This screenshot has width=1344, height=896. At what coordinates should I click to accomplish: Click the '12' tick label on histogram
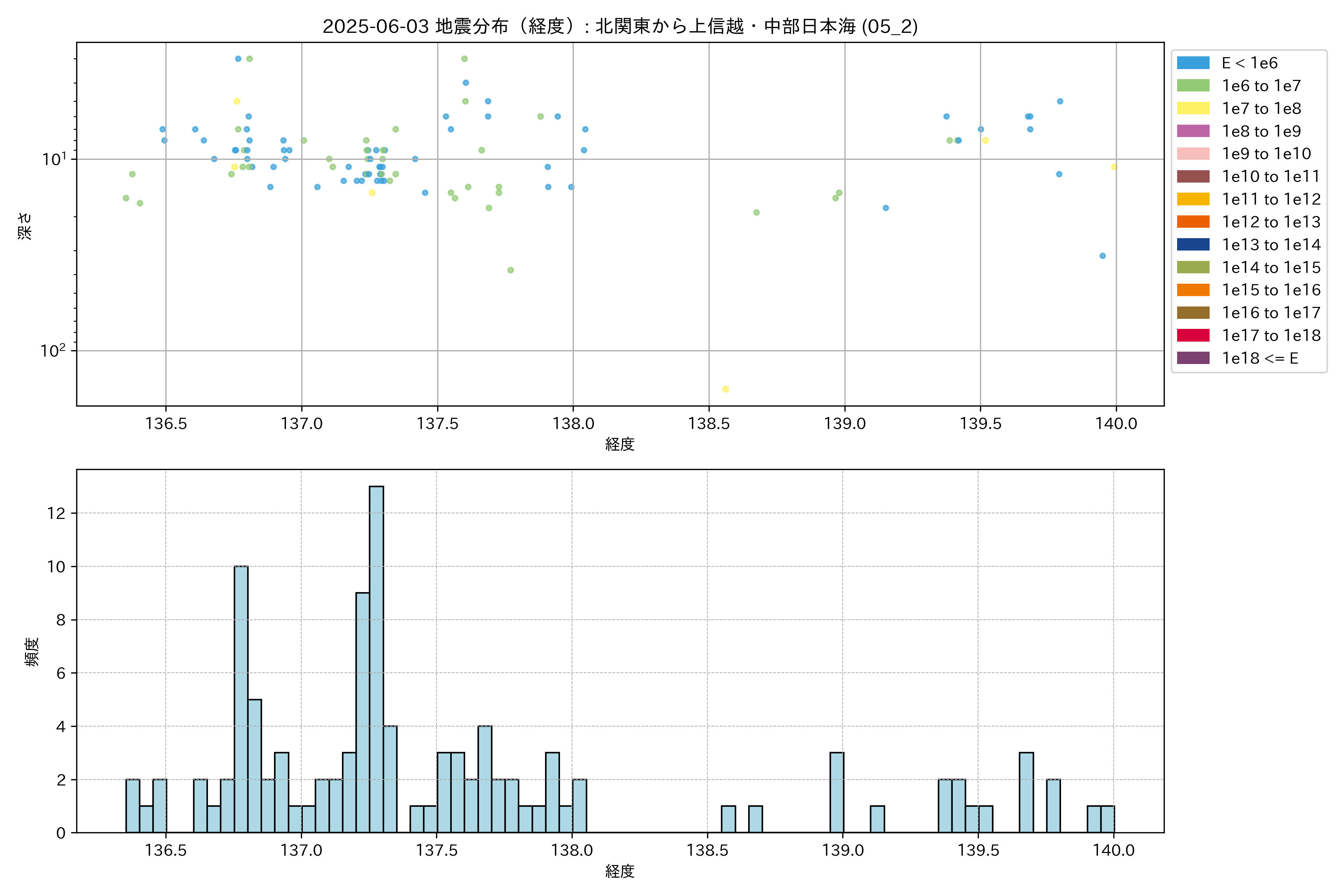(57, 513)
